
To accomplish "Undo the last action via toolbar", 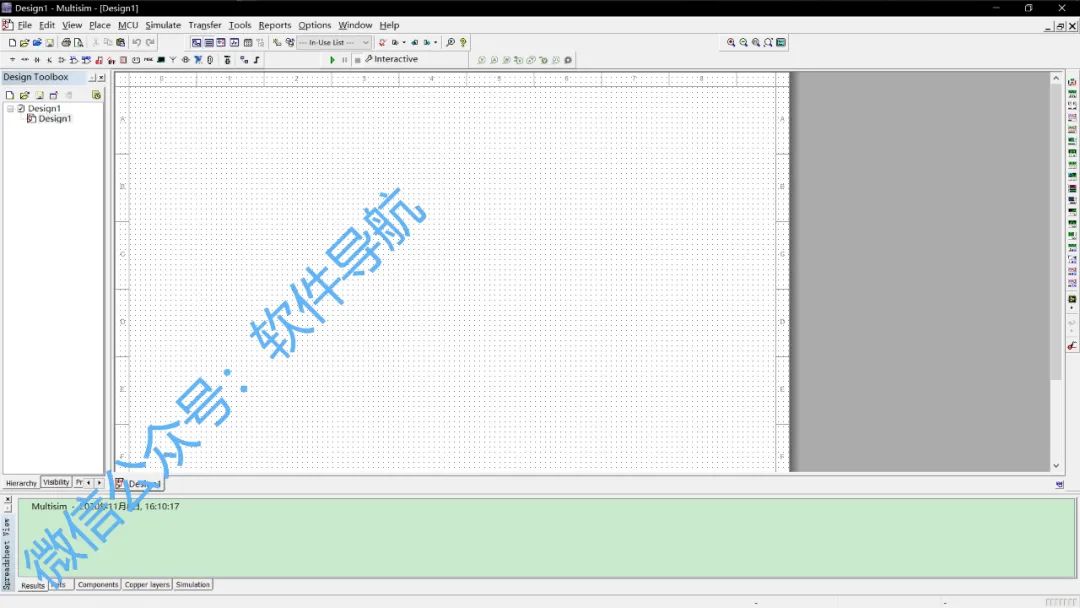I will [x=136, y=43].
